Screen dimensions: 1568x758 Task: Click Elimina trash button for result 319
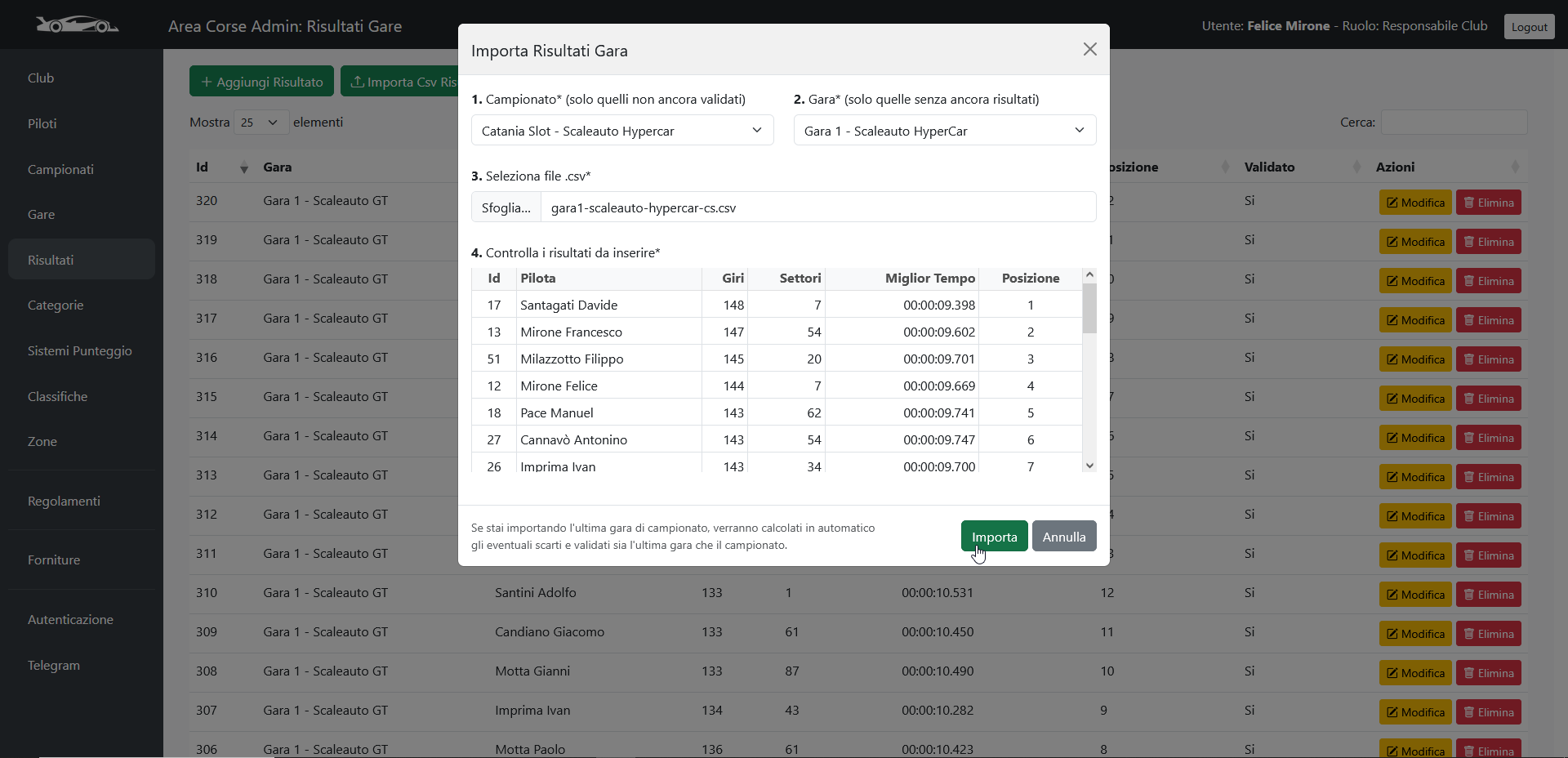pyautogui.click(x=1488, y=242)
